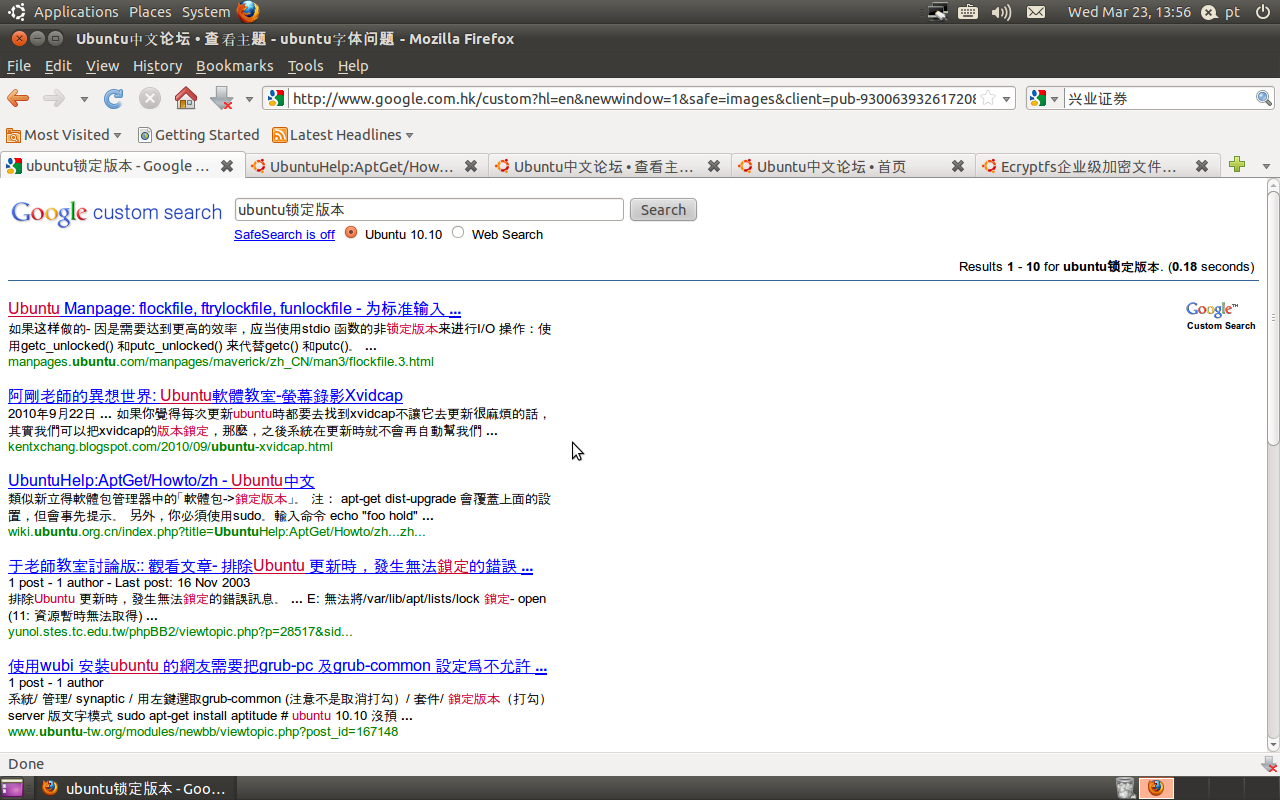Open the Xvidcap blog result link

pyautogui.click(x=205, y=395)
